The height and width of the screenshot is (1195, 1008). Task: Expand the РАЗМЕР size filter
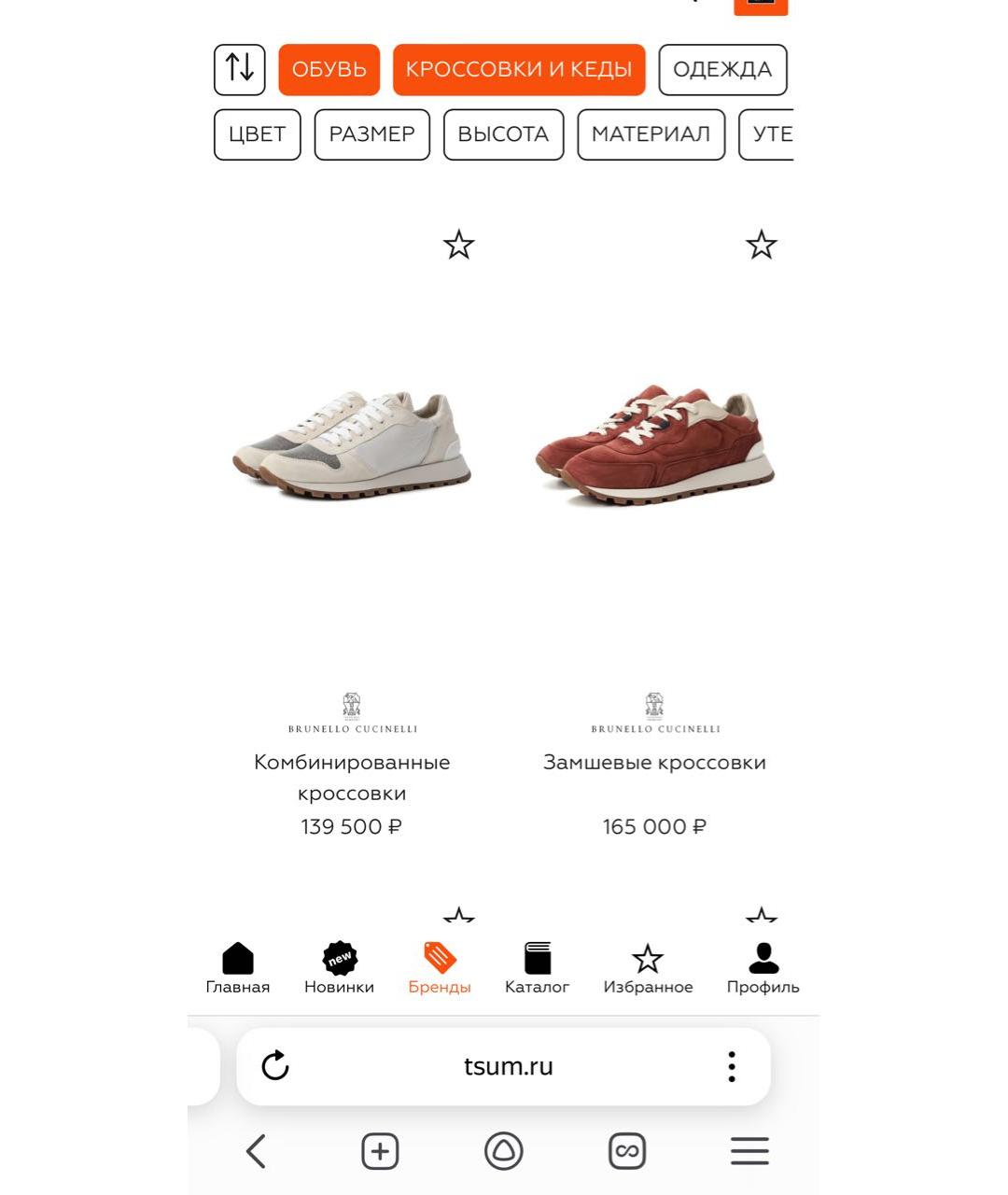(x=371, y=134)
